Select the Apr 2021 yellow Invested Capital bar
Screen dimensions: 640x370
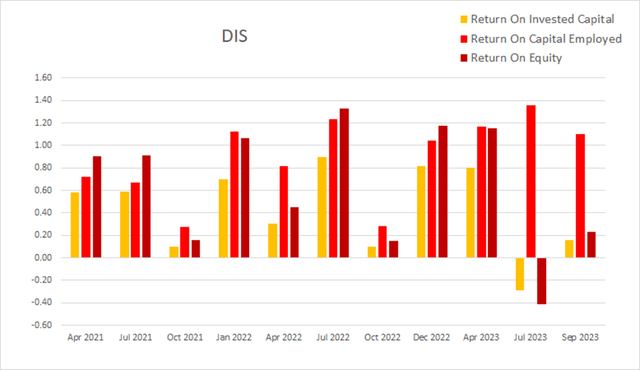75,225
